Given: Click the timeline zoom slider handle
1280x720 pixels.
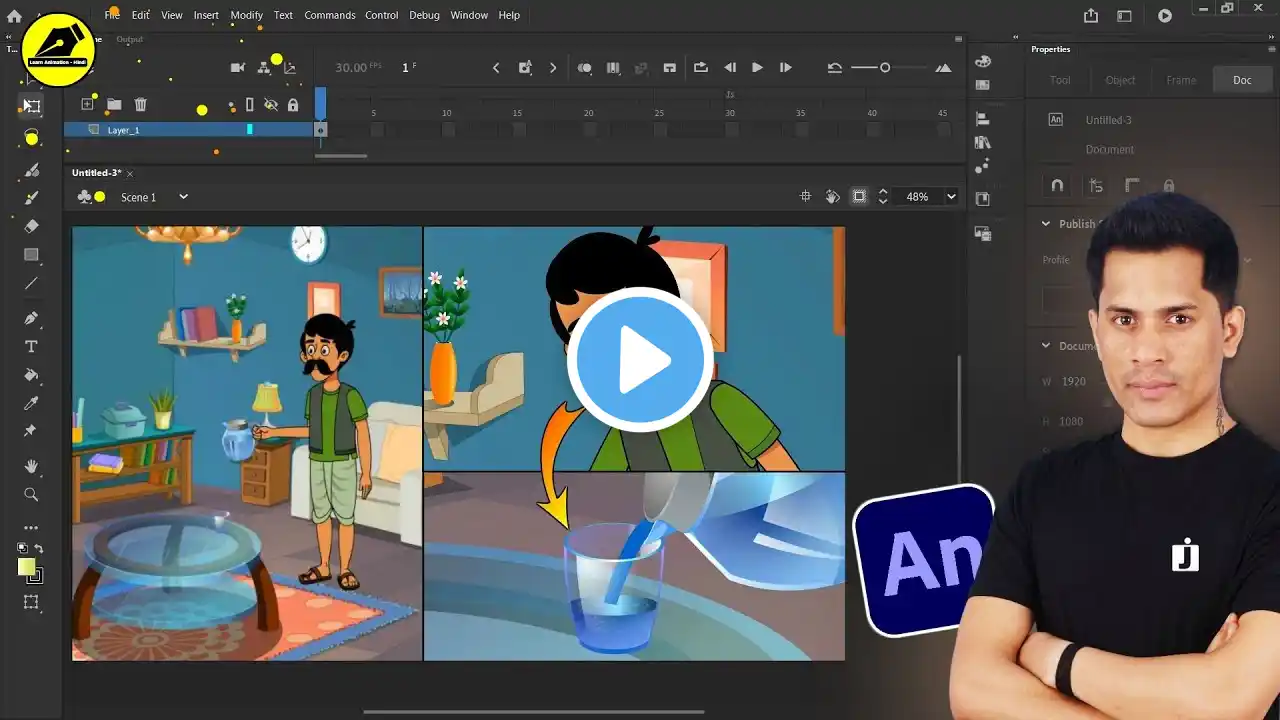Looking at the screenshot, I should pos(885,68).
